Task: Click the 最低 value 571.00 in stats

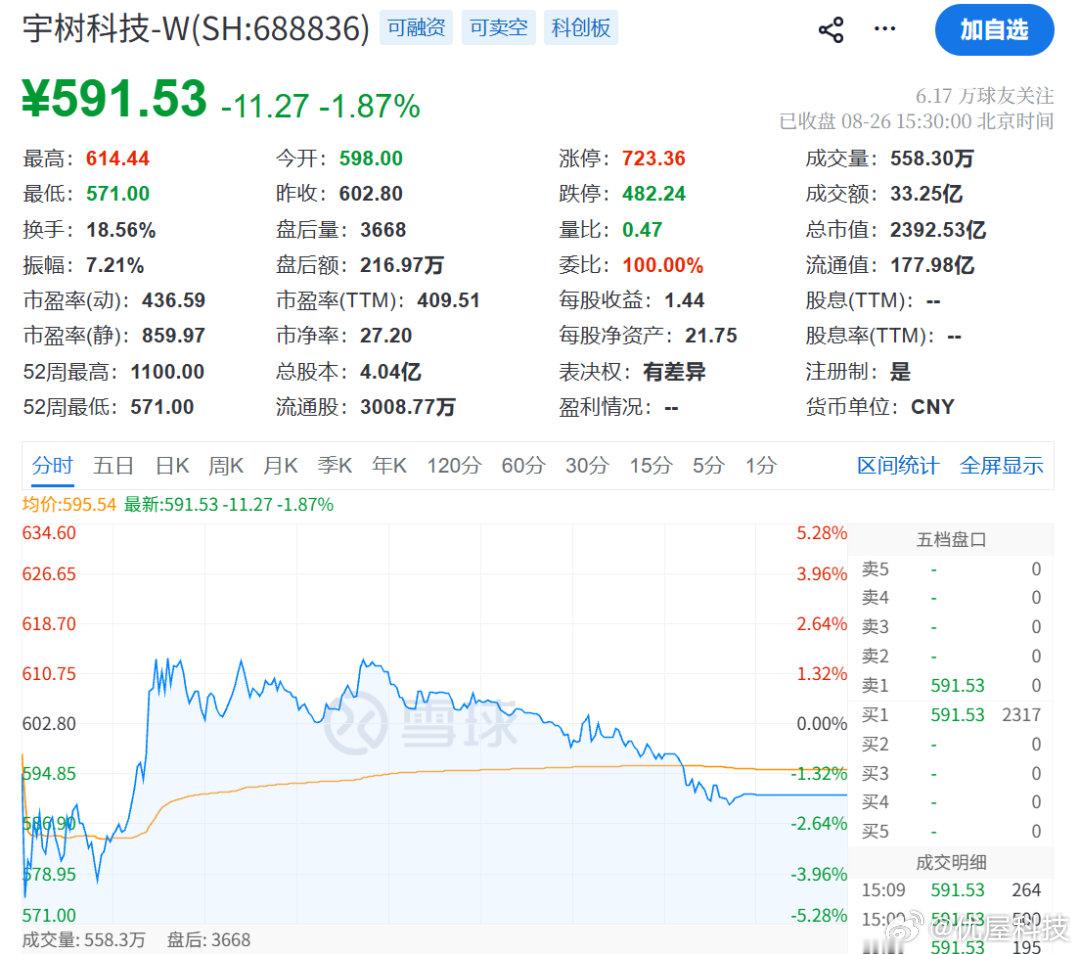Action: coord(118,194)
